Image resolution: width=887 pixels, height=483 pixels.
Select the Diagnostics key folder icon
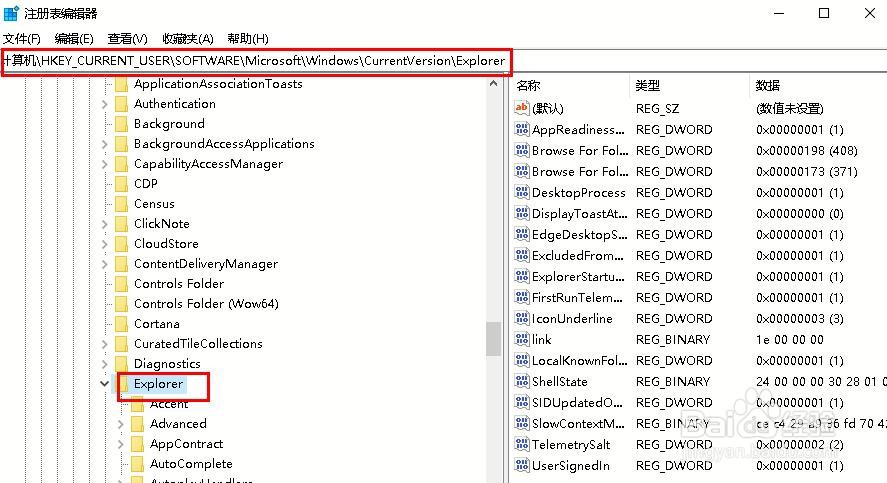(x=121, y=364)
